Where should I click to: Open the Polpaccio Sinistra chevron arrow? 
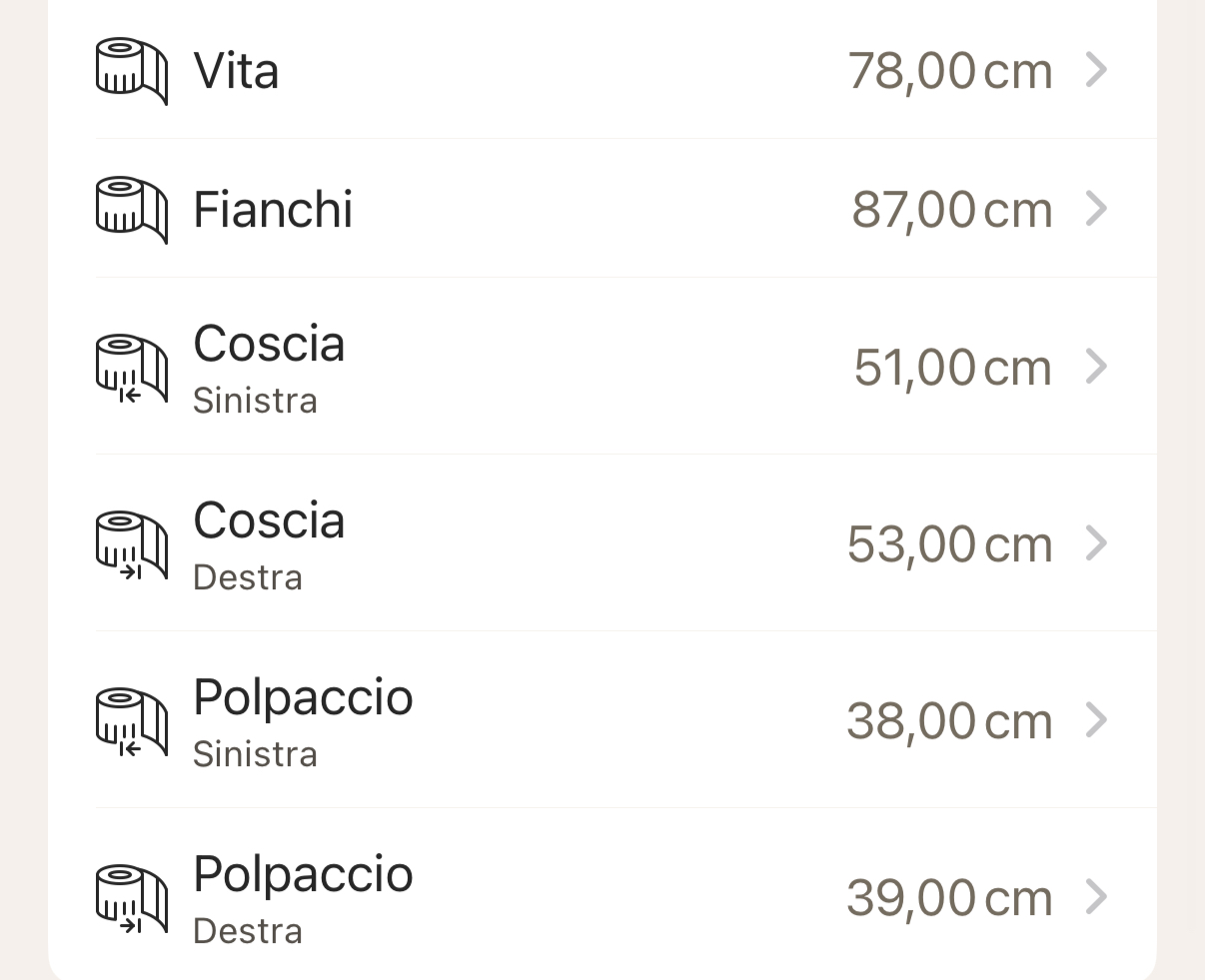point(1096,721)
